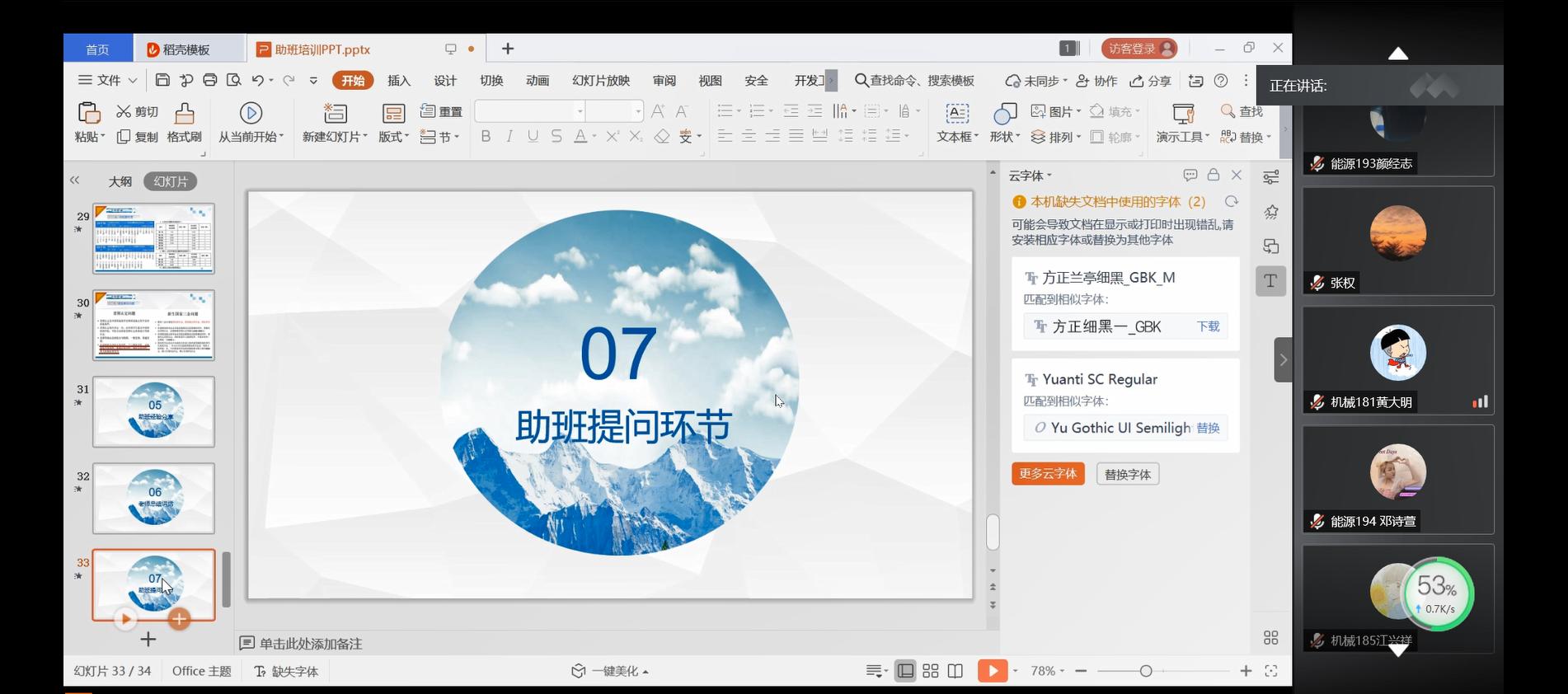Click the text box (文本框) tool icon
The image size is (1568, 694).
pos(956,113)
